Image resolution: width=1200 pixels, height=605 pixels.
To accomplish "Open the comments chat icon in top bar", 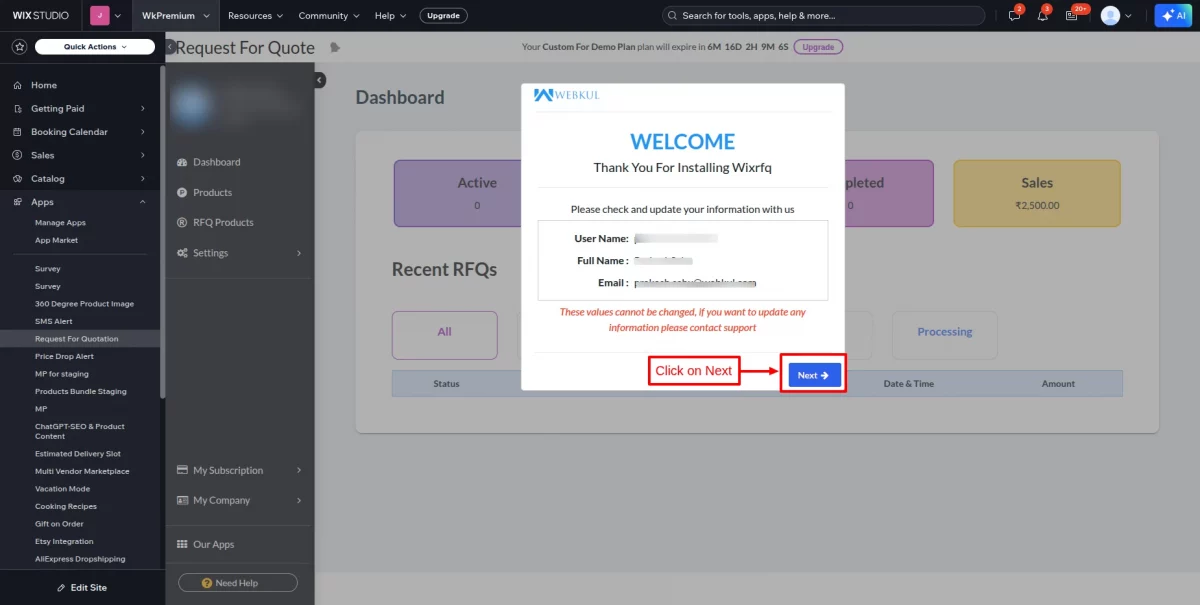I will [x=1014, y=16].
